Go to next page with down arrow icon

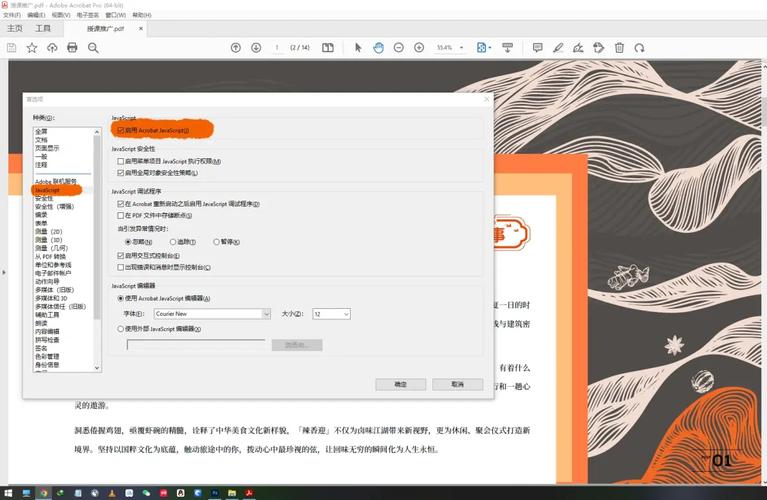(x=256, y=47)
